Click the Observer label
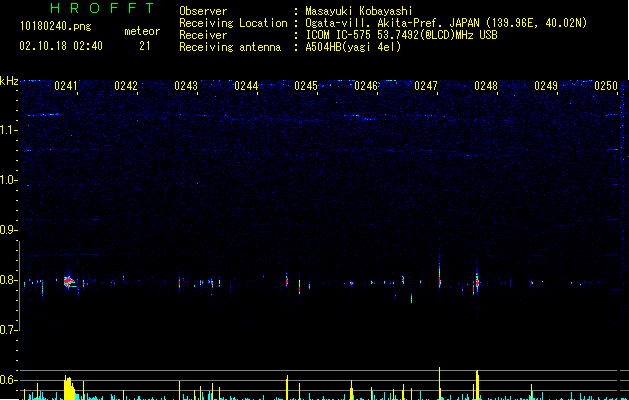 [x=203, y=11]
